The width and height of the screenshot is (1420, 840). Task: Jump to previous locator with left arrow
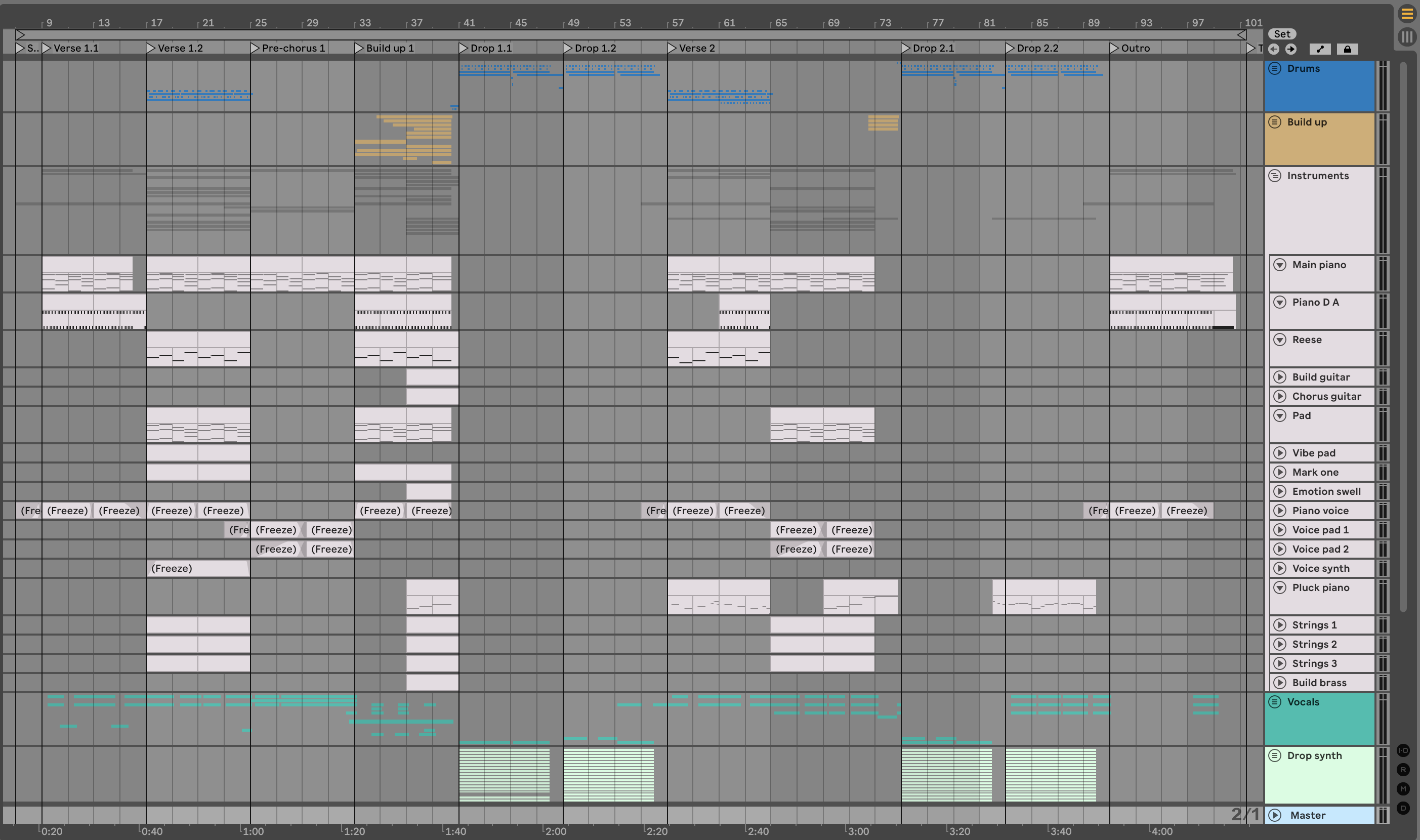pyautogui.click(x=1273, y=49)
